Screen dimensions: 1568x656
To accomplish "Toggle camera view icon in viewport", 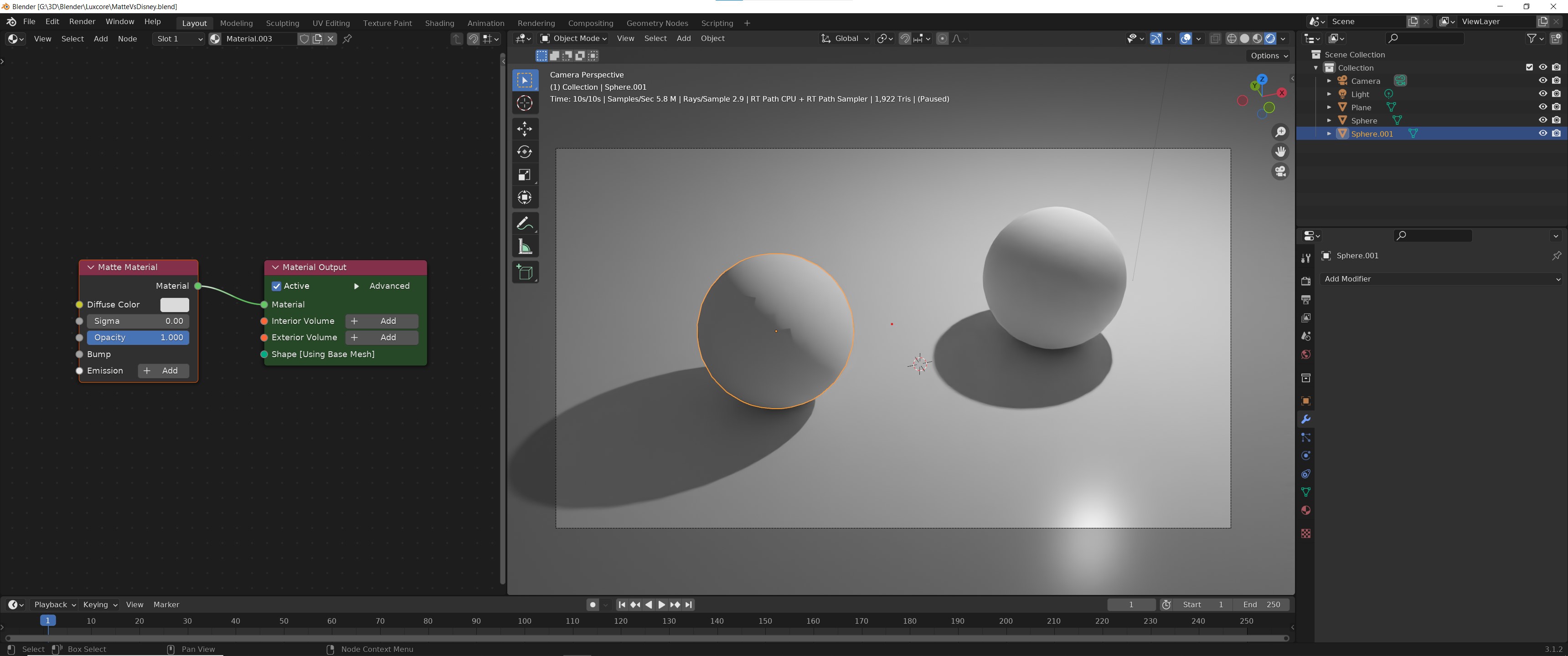I will click(x=1280, y=172).
